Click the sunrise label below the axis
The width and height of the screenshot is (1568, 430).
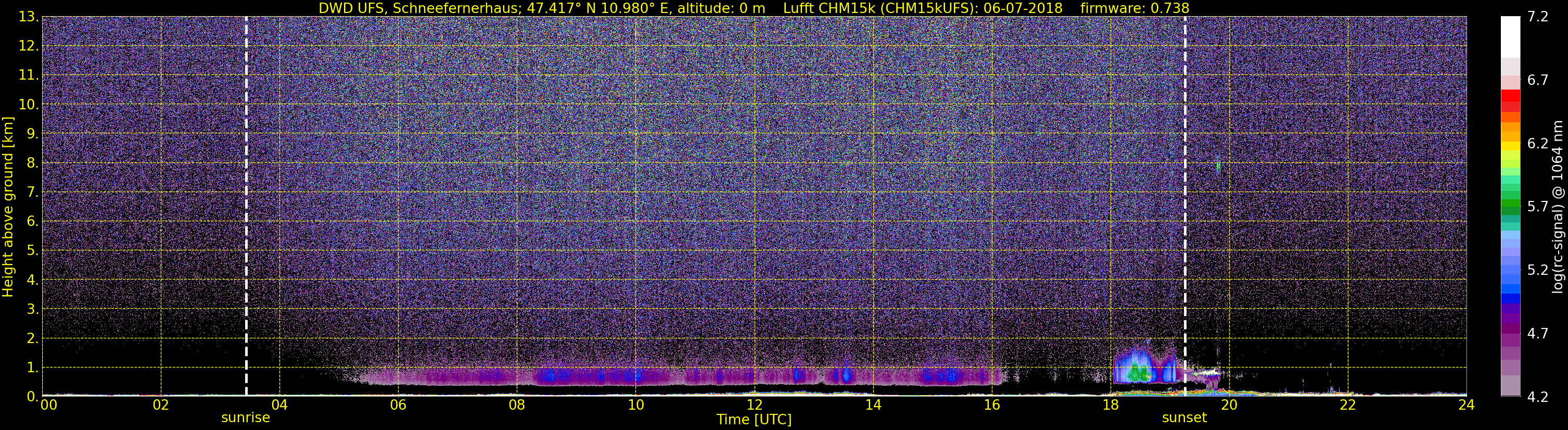tap(245, 418)
